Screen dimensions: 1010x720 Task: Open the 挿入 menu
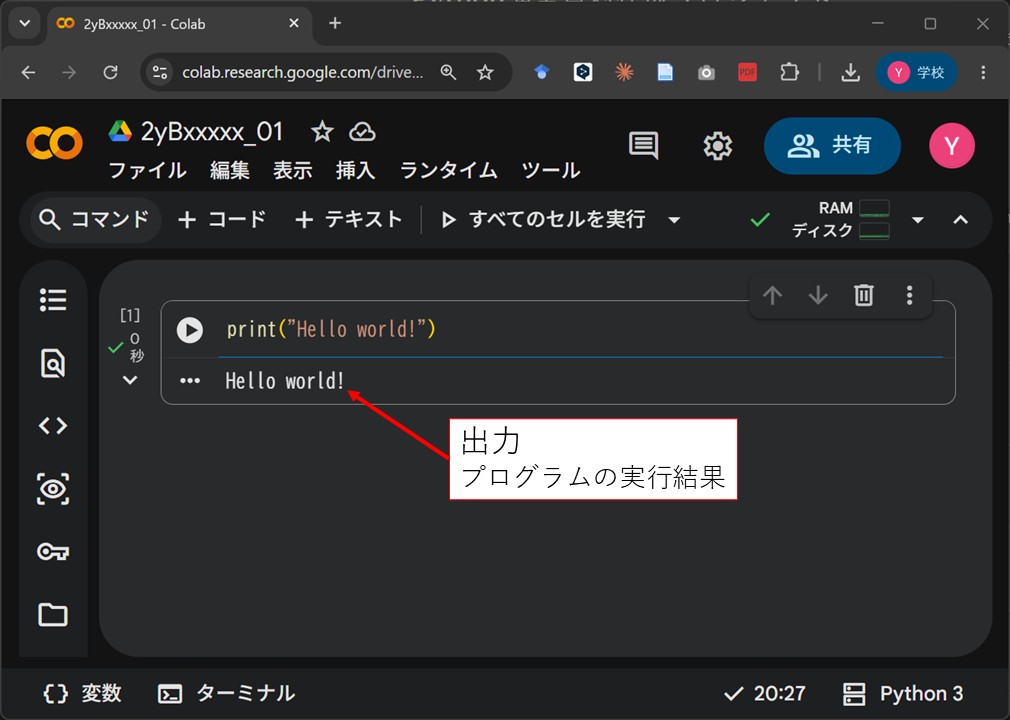pyautogui.click(x=356, y=171)
